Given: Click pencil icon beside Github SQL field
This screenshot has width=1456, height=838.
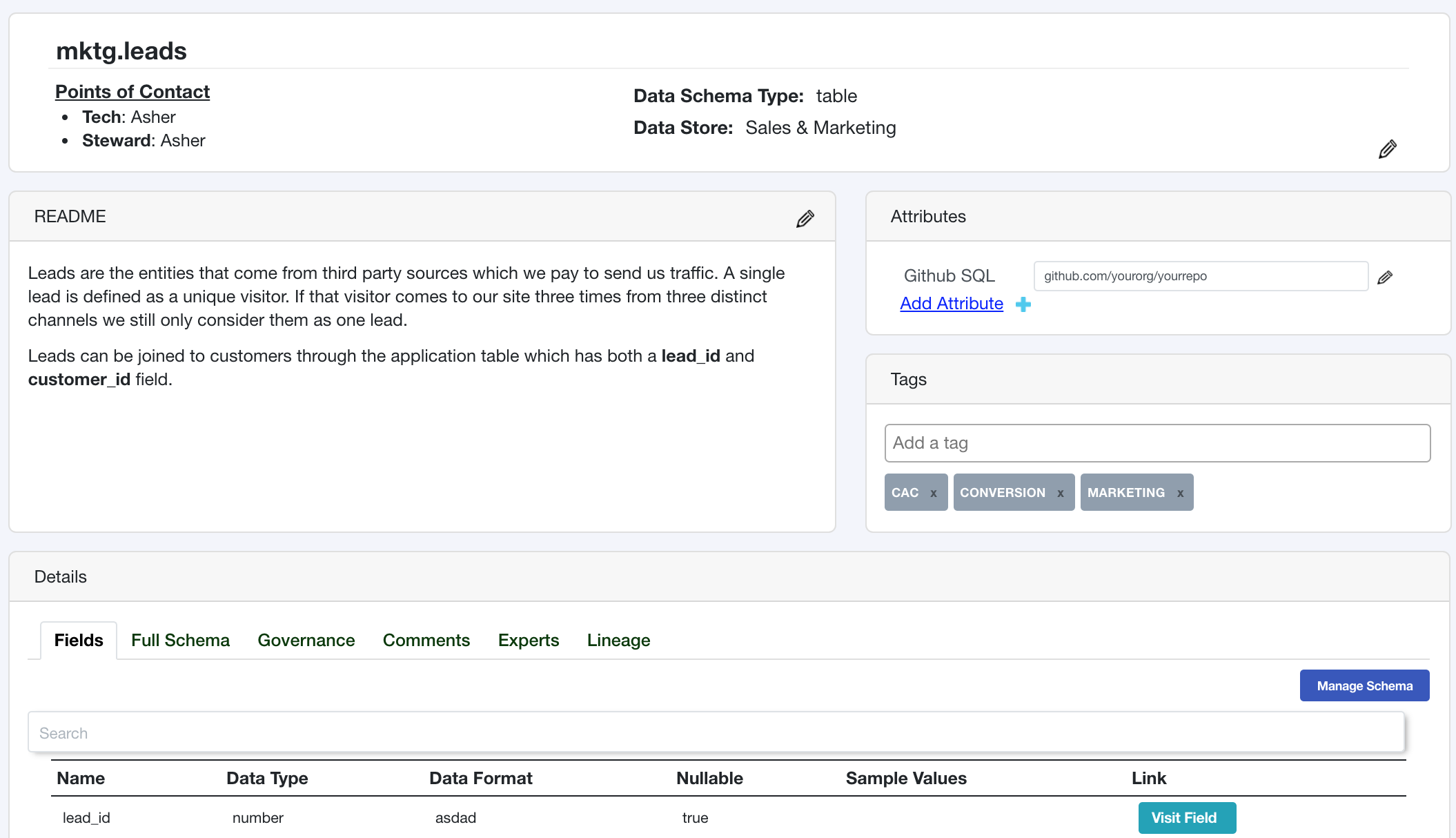Looking at the screenshot, I should (x=1384, y=277).
